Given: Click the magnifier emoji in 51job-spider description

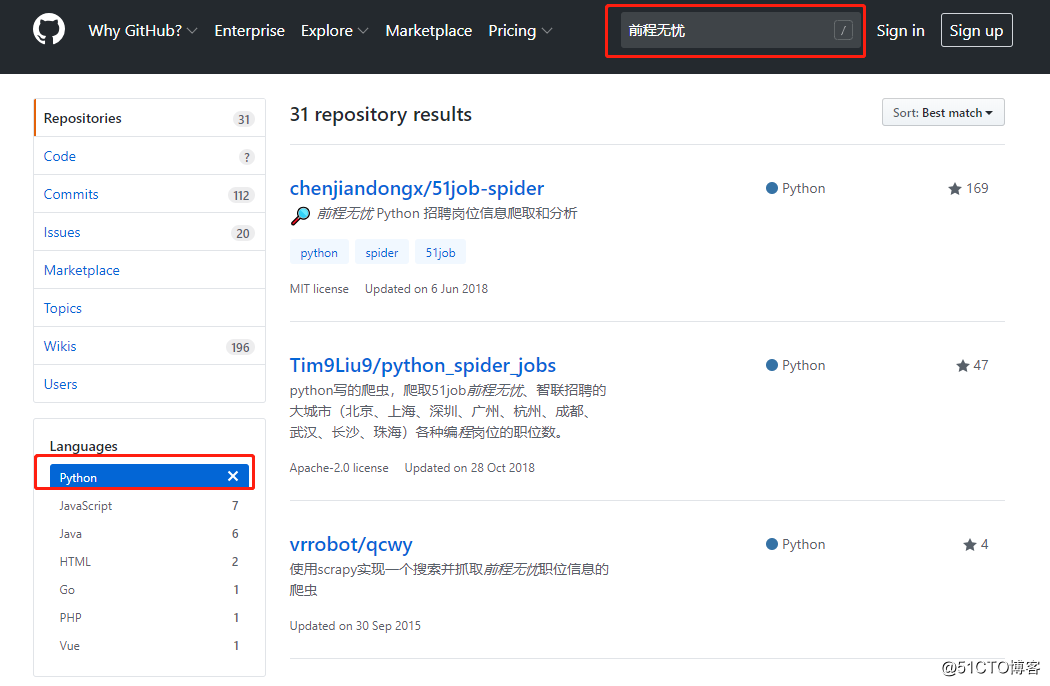Looking at the screenshot, I should point(300,215).
